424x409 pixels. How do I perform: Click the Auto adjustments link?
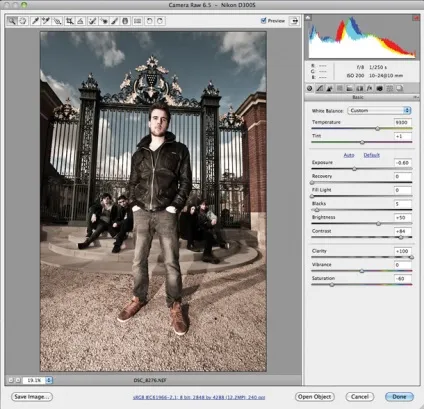[x=349, y=155]
